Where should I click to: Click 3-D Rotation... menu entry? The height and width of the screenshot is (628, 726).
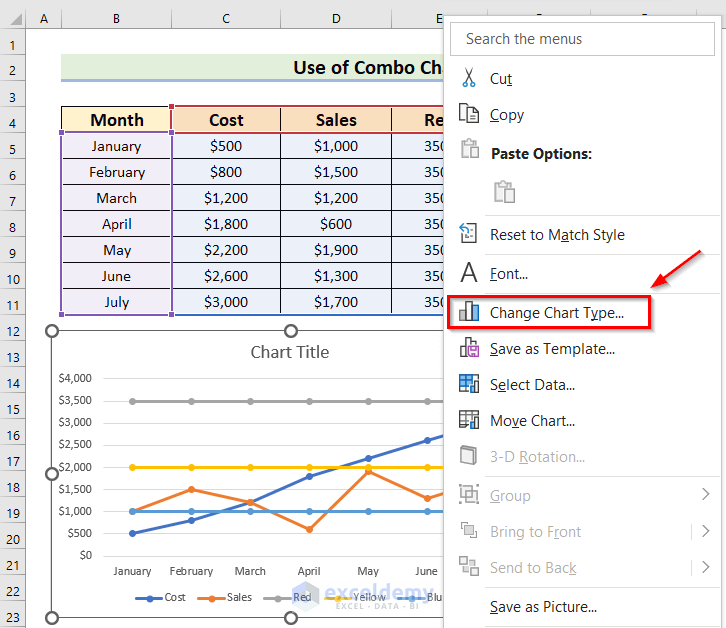[x=538, y=457]
